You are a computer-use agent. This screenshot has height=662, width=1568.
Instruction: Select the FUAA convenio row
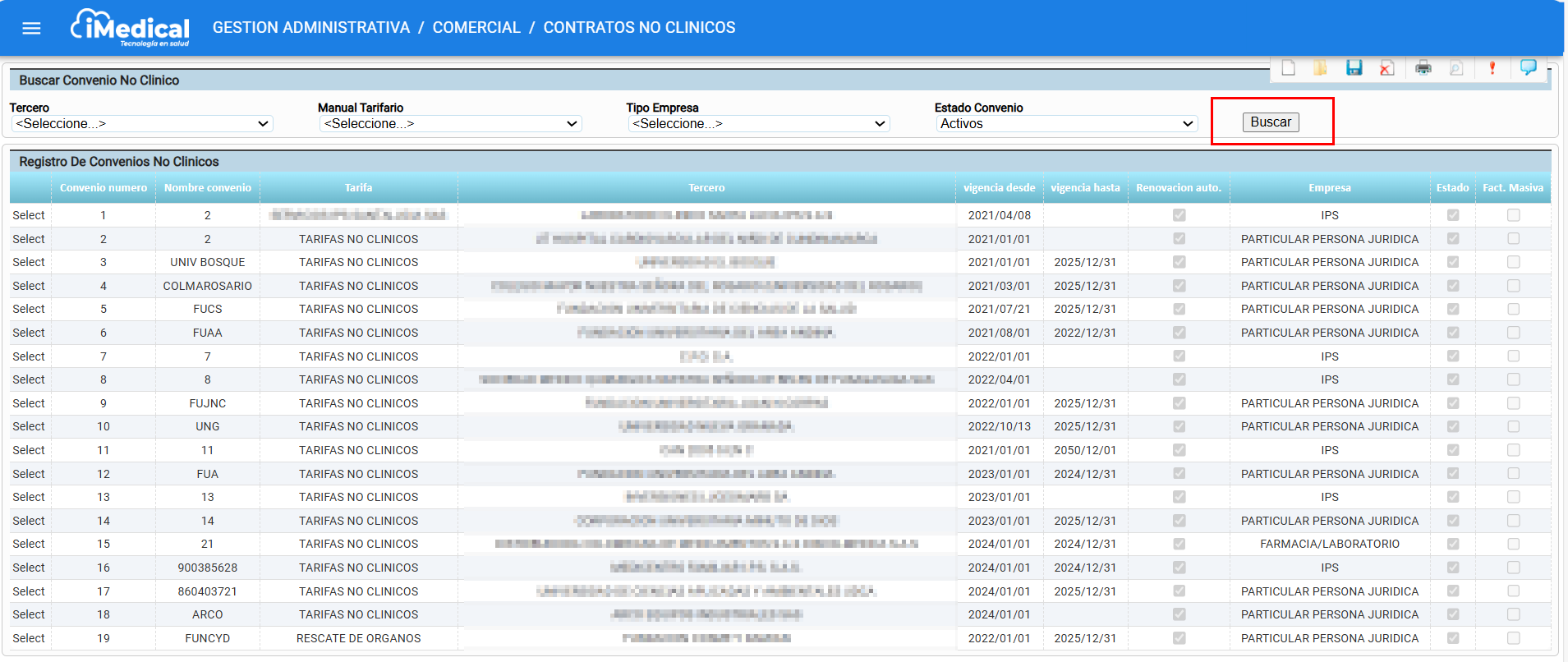pos(29,333)
